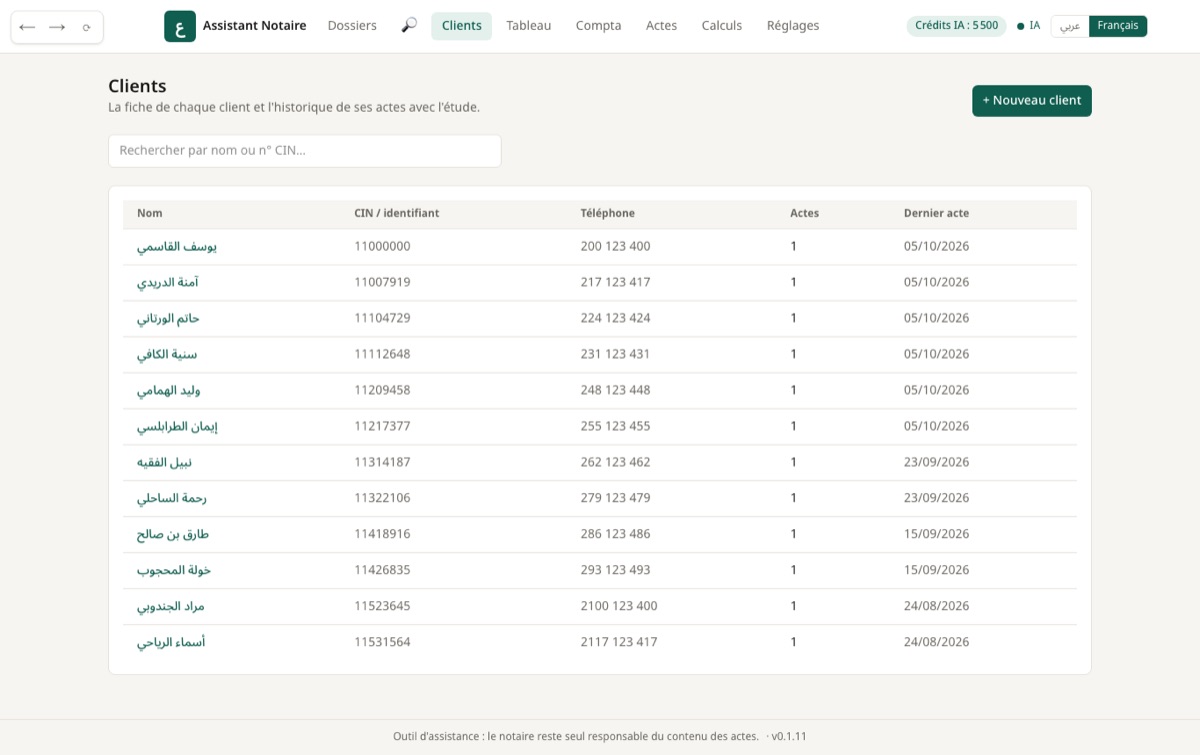Navigate to Actes
The image size is (1200, 755).
click(662, 26)
